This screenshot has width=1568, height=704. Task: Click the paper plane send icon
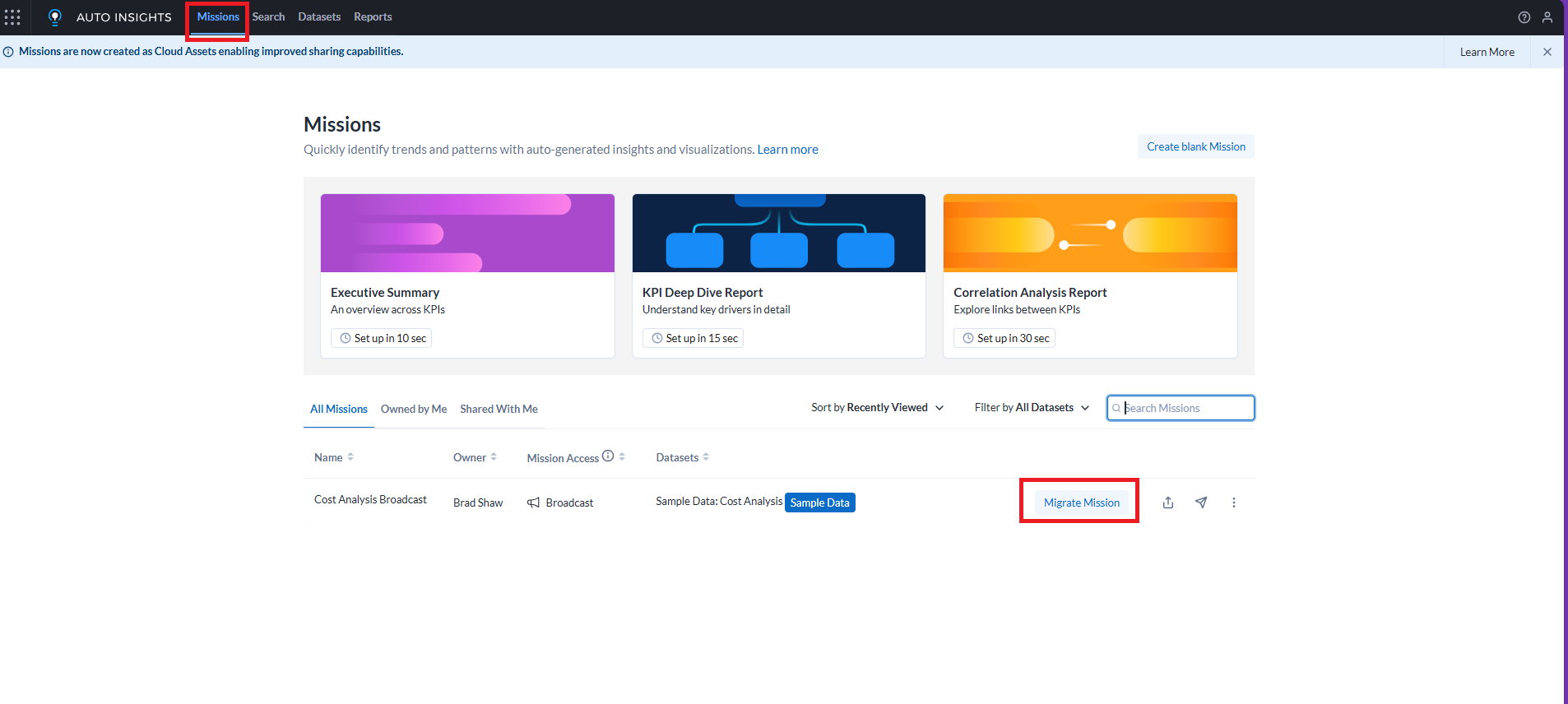tap(1201, 503)
